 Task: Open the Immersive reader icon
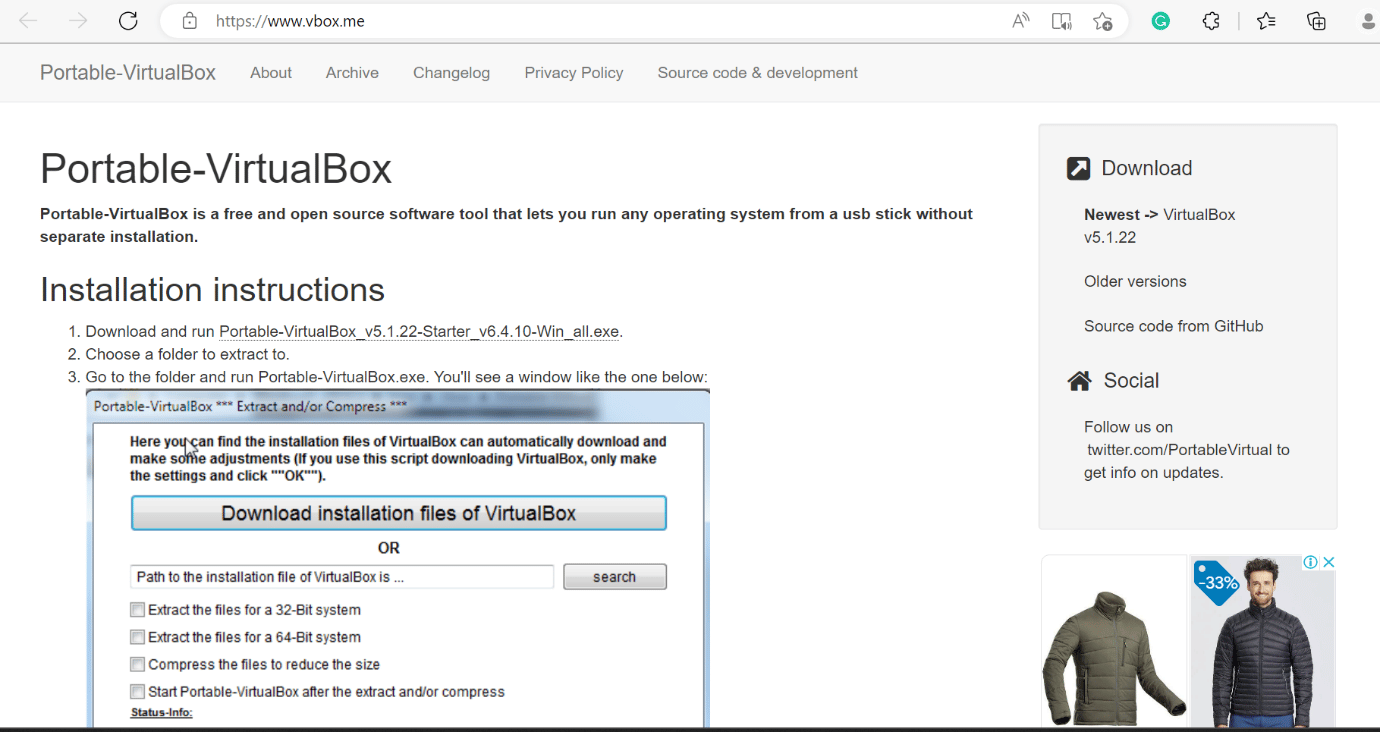pyautogui.click(x=1062, y=21)
